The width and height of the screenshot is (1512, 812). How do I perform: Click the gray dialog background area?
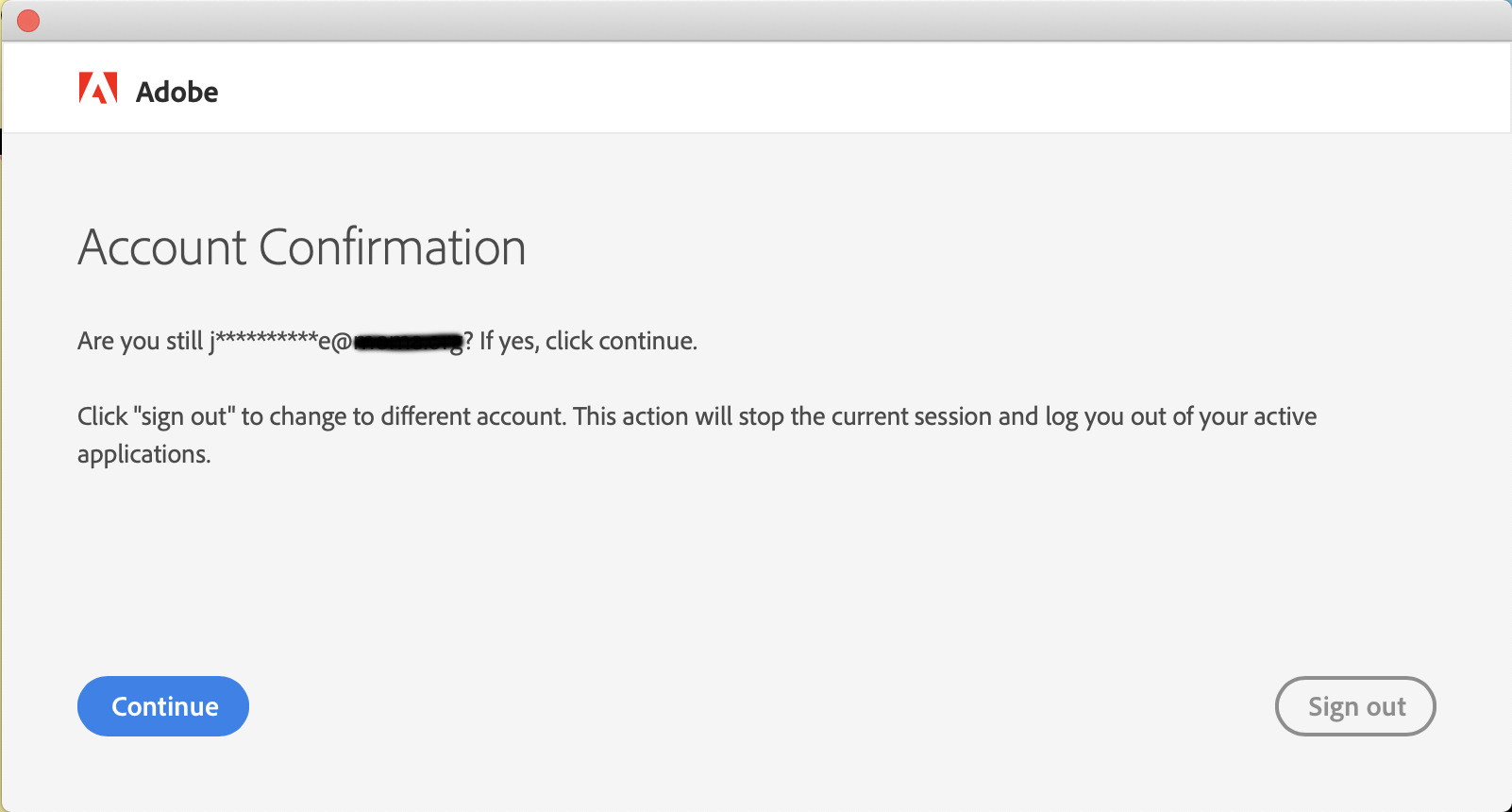(755, 567)
